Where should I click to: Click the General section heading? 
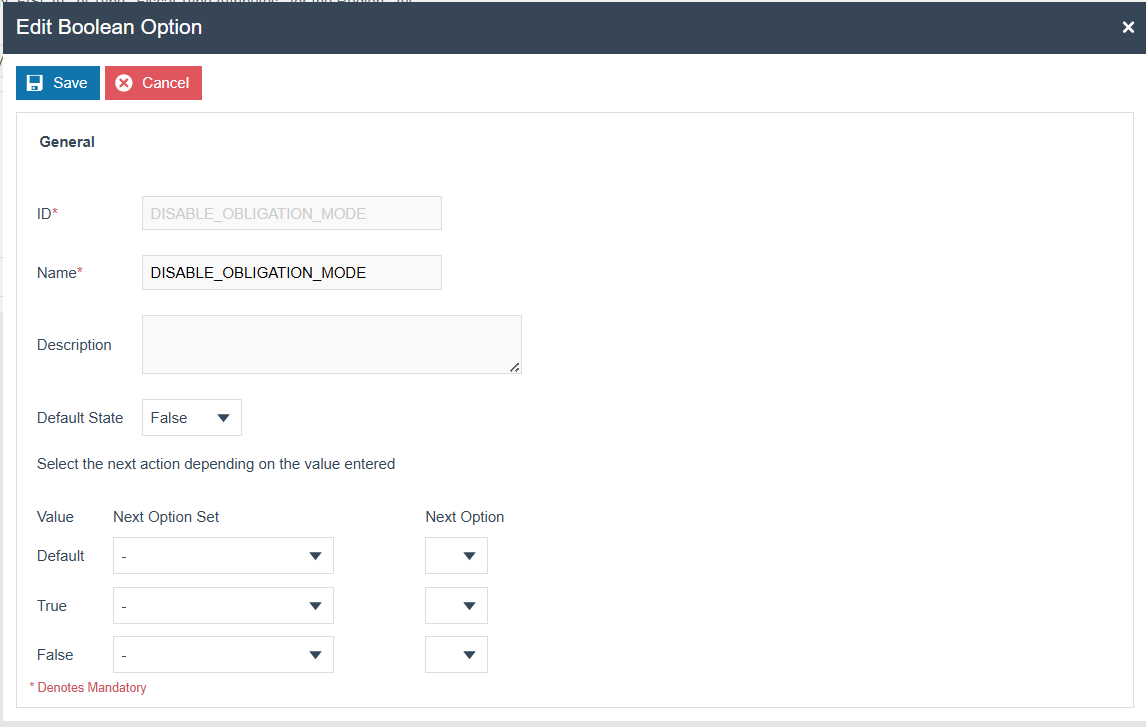click(x=67, y=142)
